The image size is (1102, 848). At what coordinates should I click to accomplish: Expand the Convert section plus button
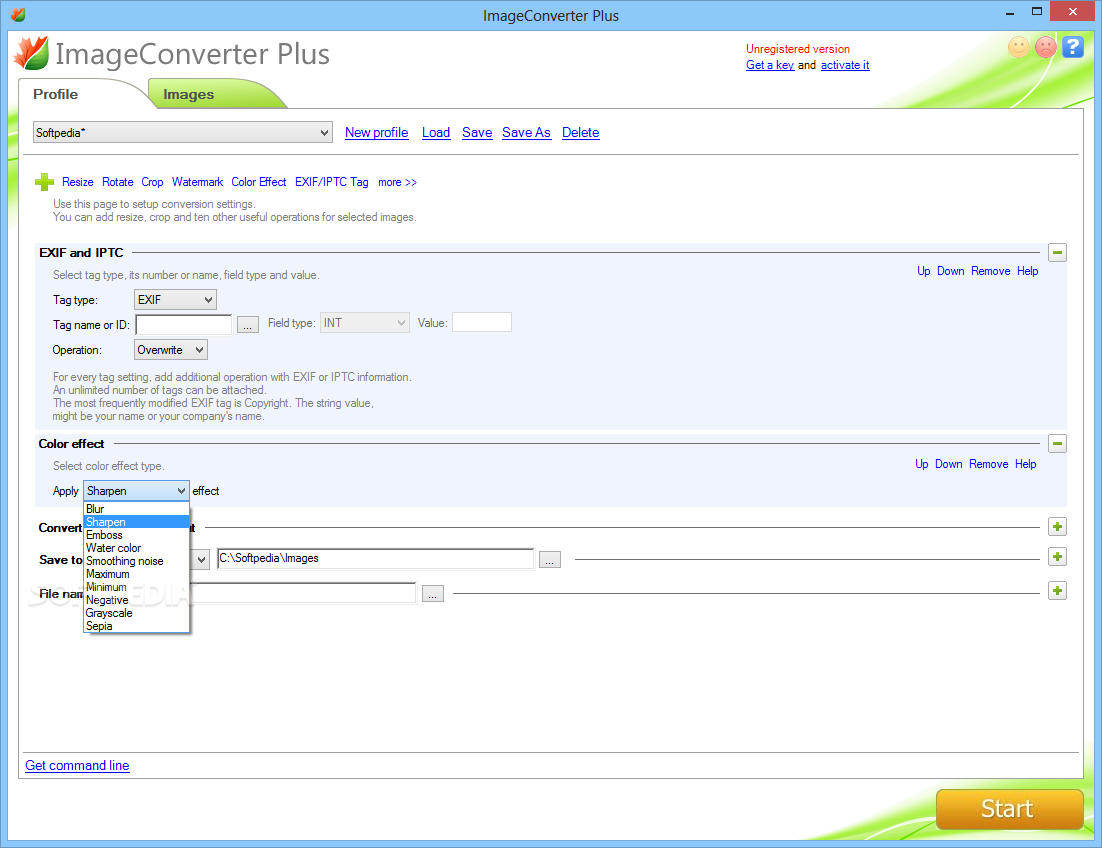pos(1057,527)
